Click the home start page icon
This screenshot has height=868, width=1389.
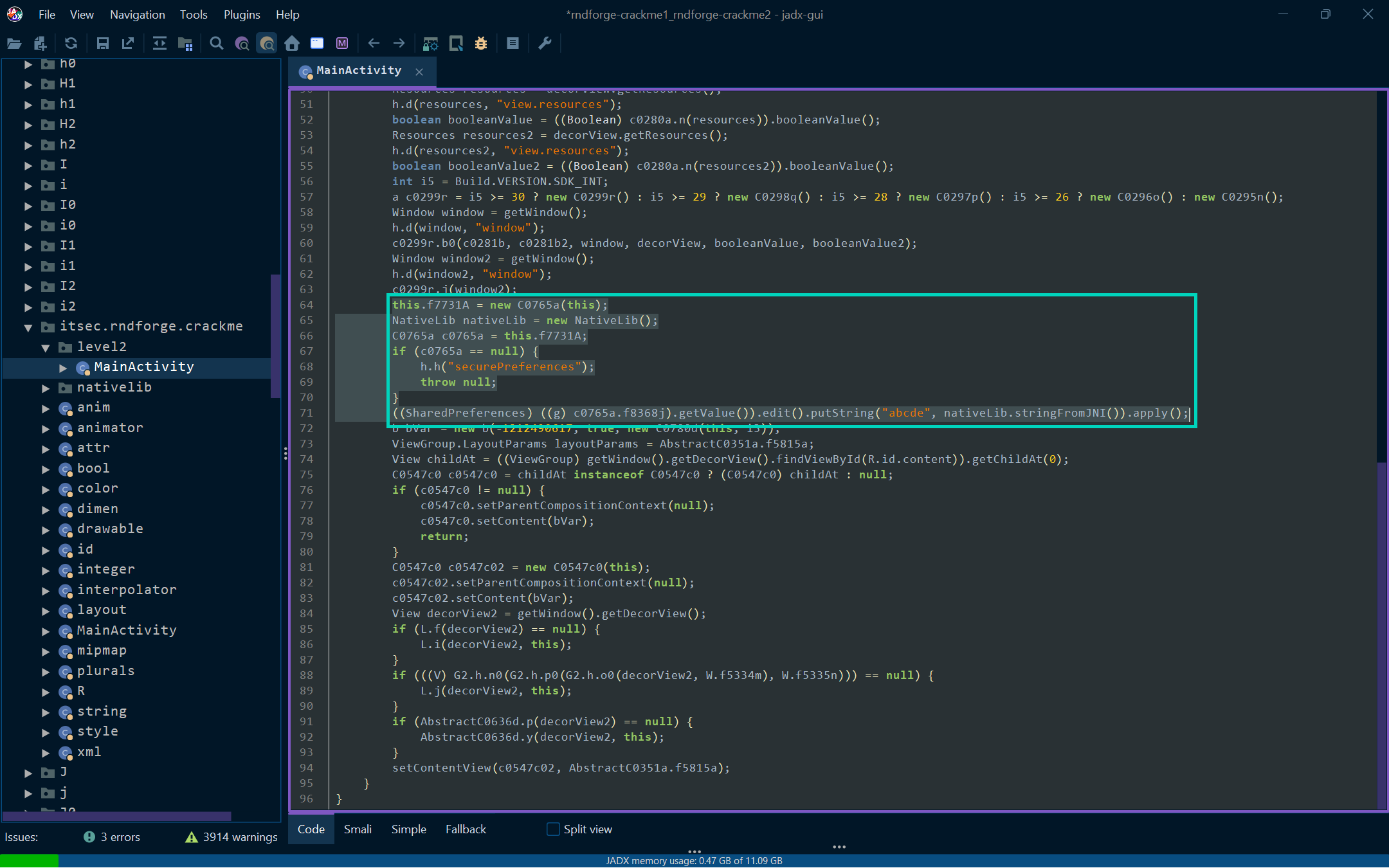pyautogui.click(x=292, y=43)
